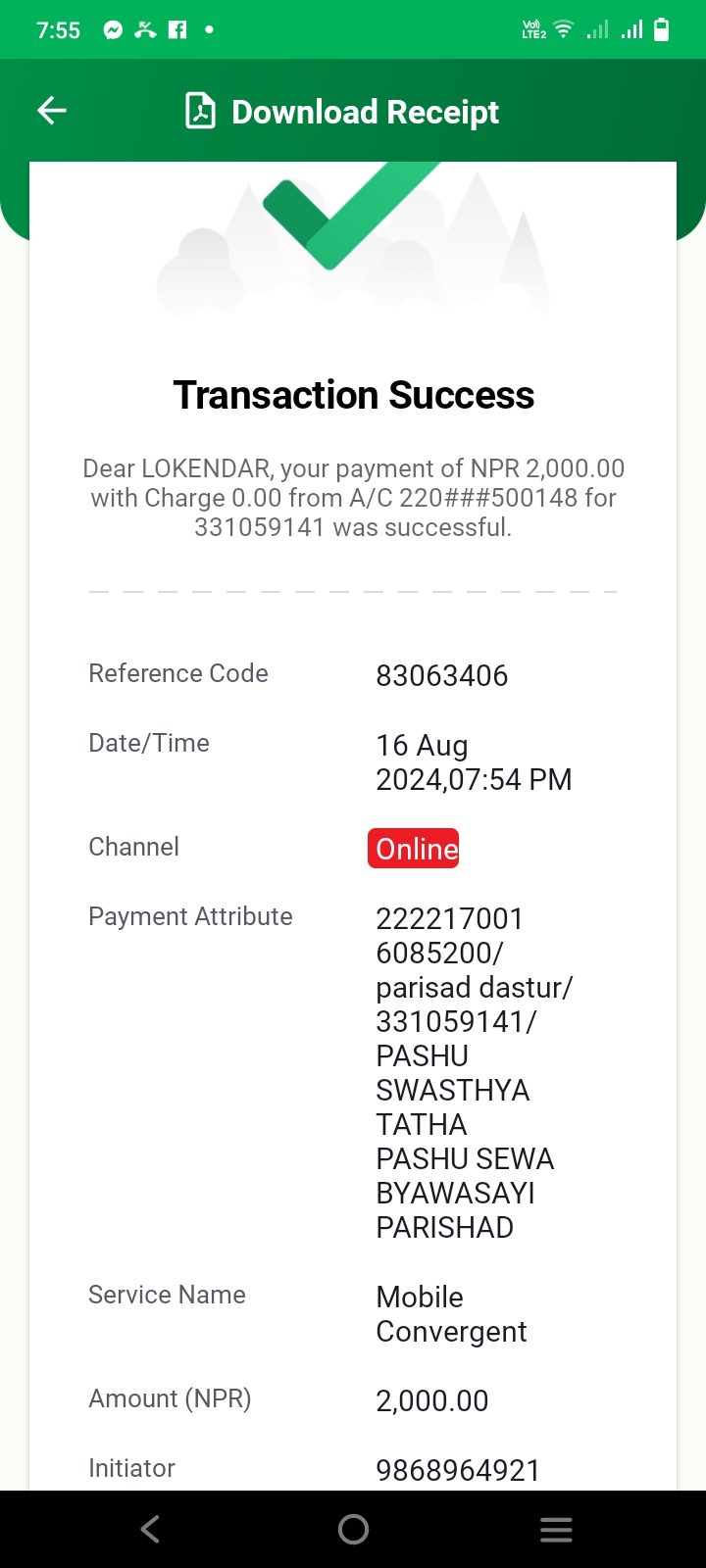The image size is (706, 1568).
Task: Tap Mobile Convergent service name
Action: (451, 1314)
